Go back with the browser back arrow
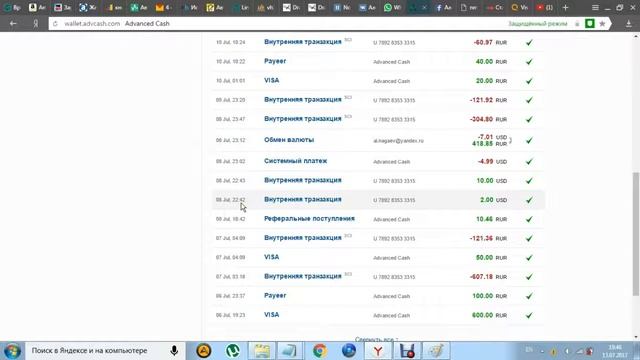 coord(13,24)
